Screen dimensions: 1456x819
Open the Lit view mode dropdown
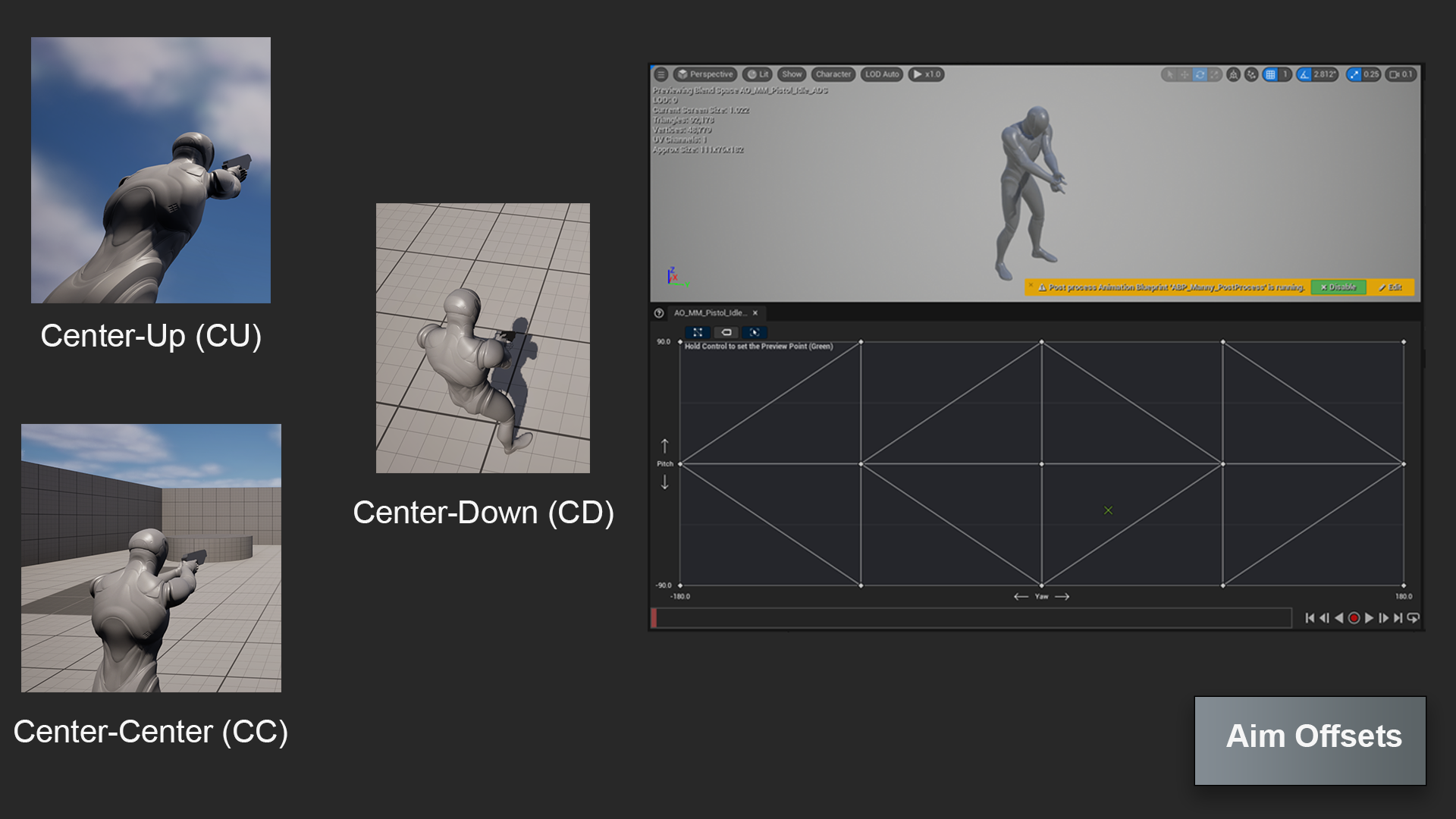[x=758, y=74]
